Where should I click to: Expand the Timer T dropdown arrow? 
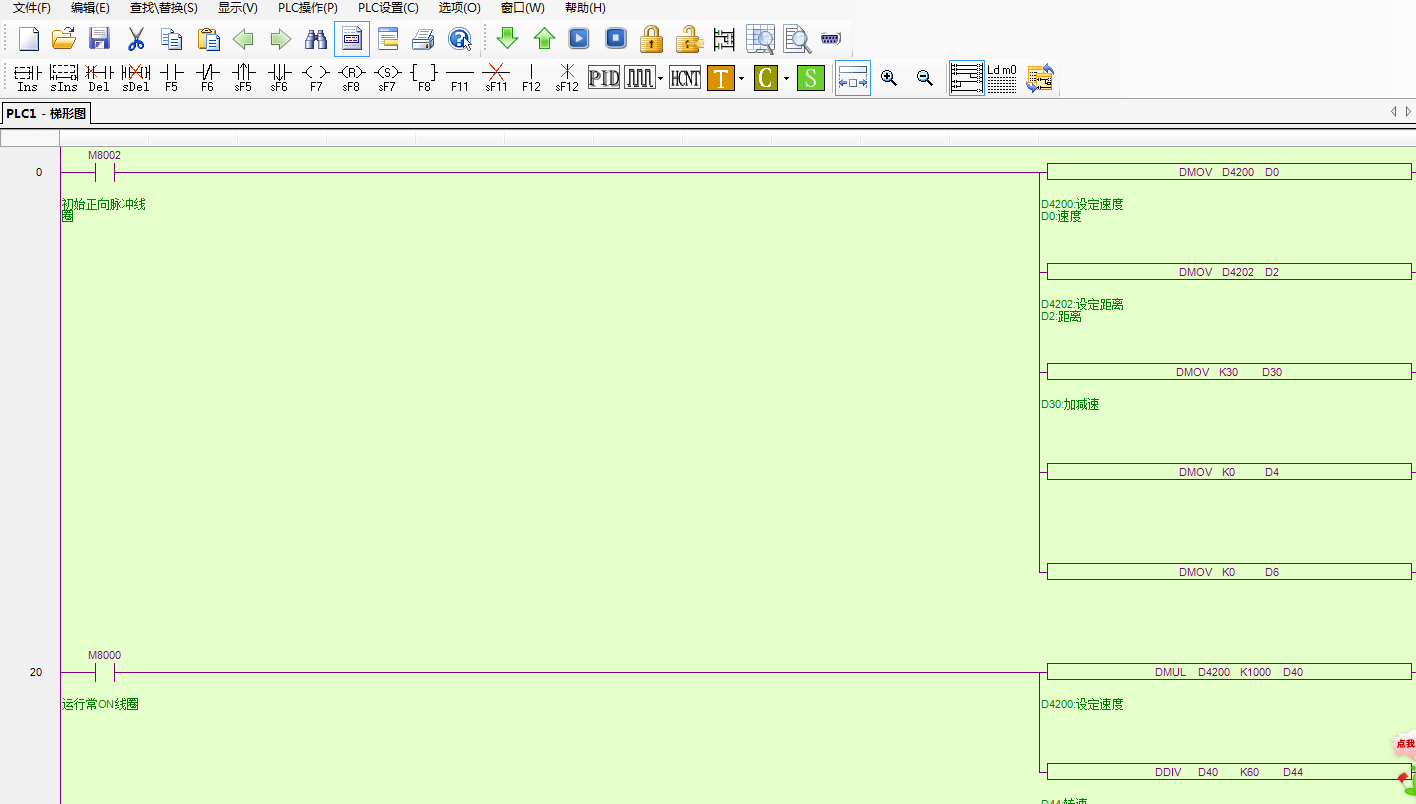(x=741, y=78)
